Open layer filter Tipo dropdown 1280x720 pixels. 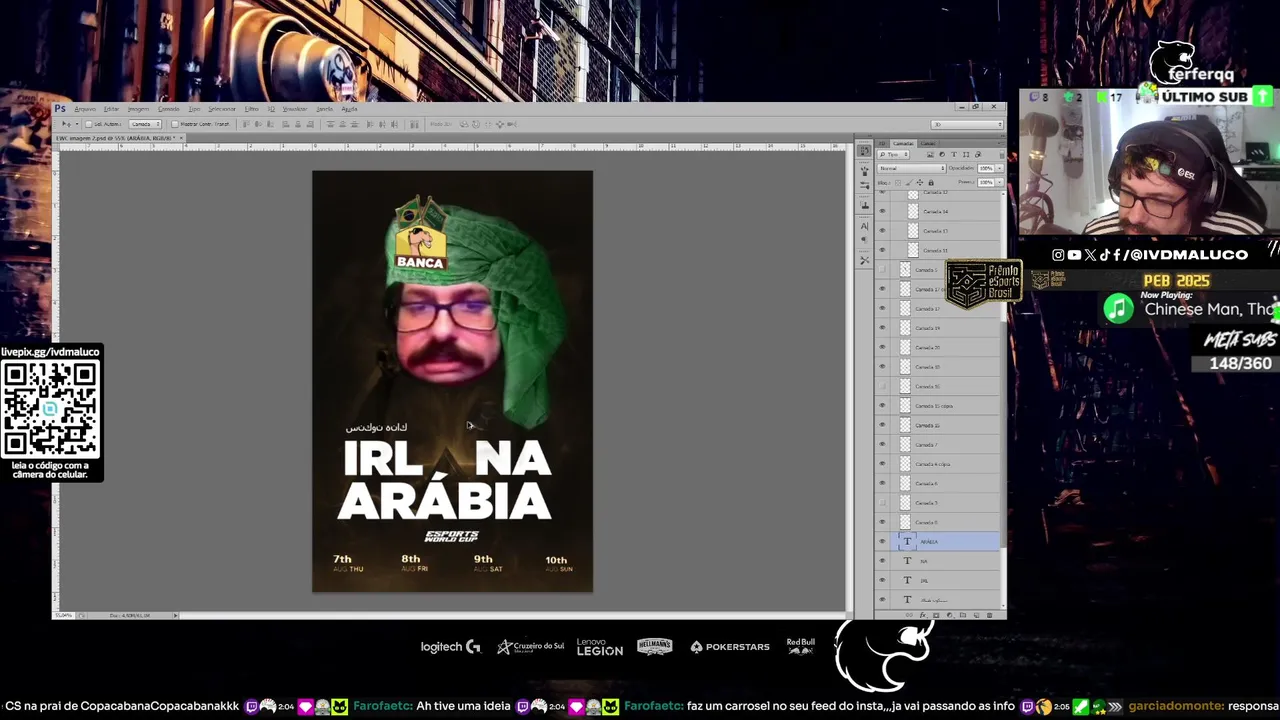click(x=893, y=154)
